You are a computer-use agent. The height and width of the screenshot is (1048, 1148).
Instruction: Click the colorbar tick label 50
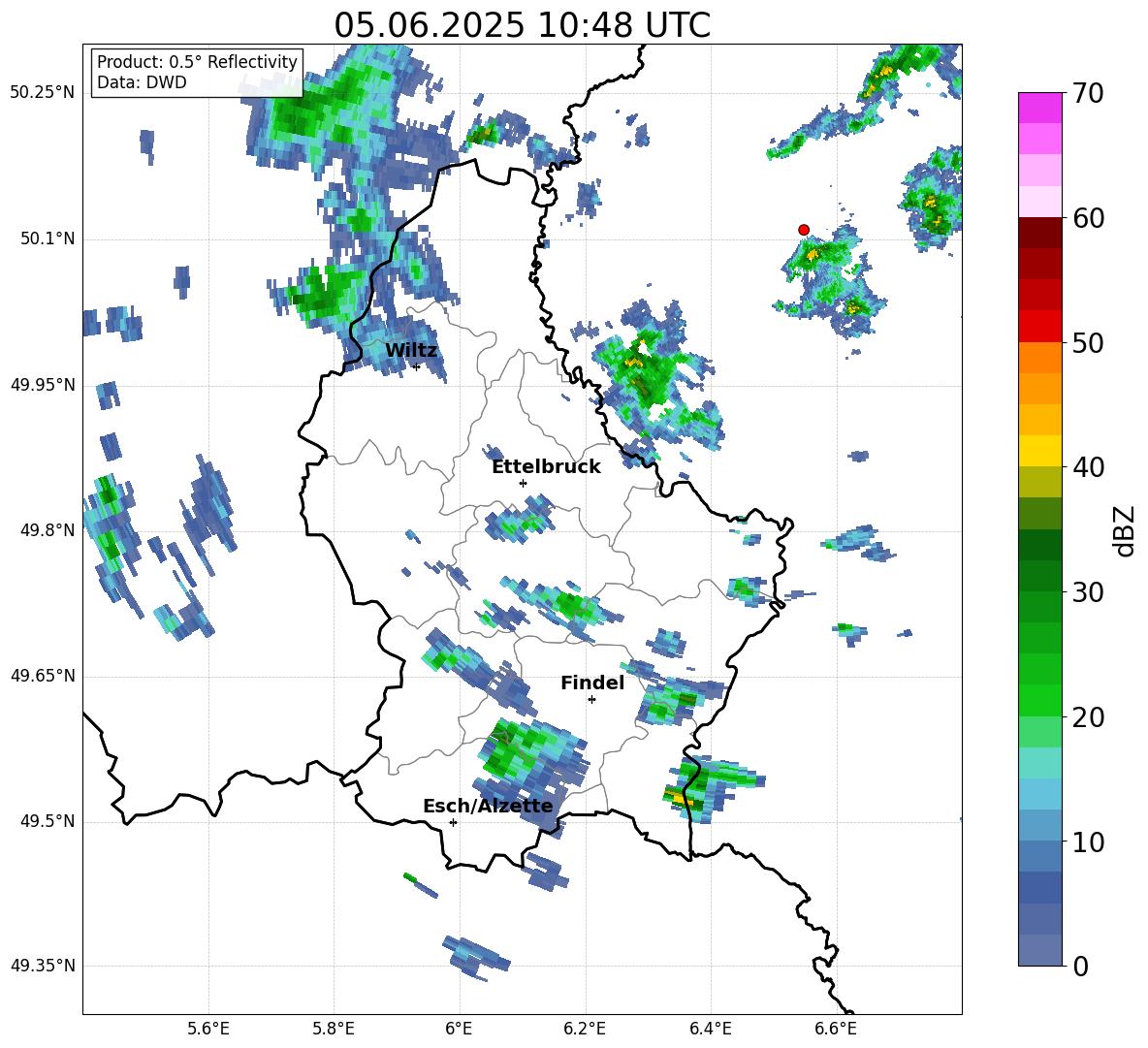pyautogui.click(x=1087, y=342)
